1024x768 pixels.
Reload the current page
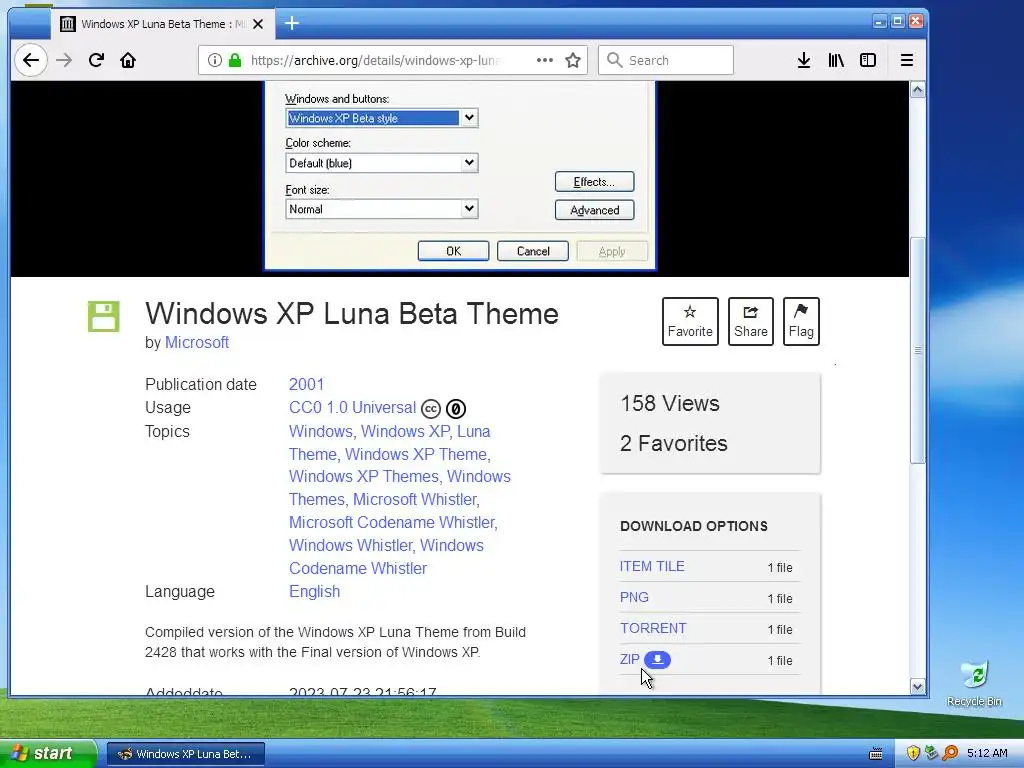point(96,60)
